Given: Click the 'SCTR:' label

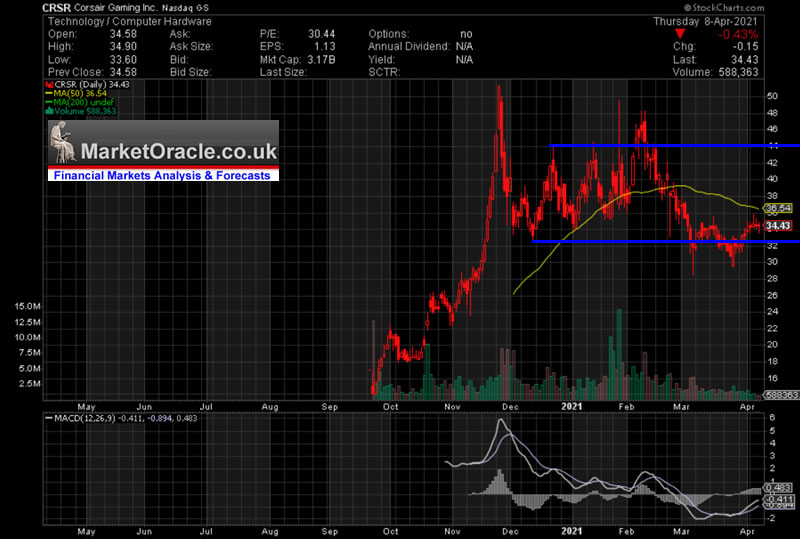Looking at the screenshot, I should click(x=384, y=72).
